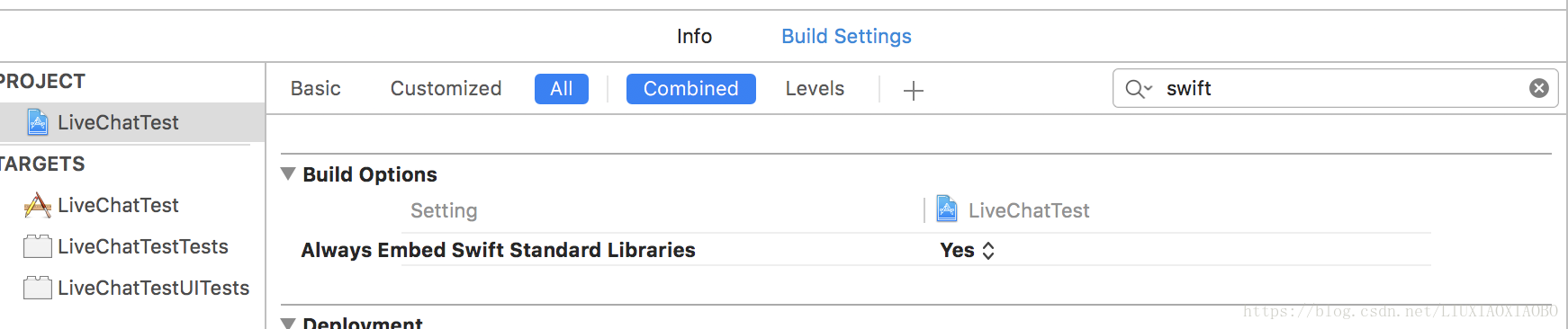Click the add build setting plus icon
Viewport: 1568px width, 329px height.
point(913,90)
